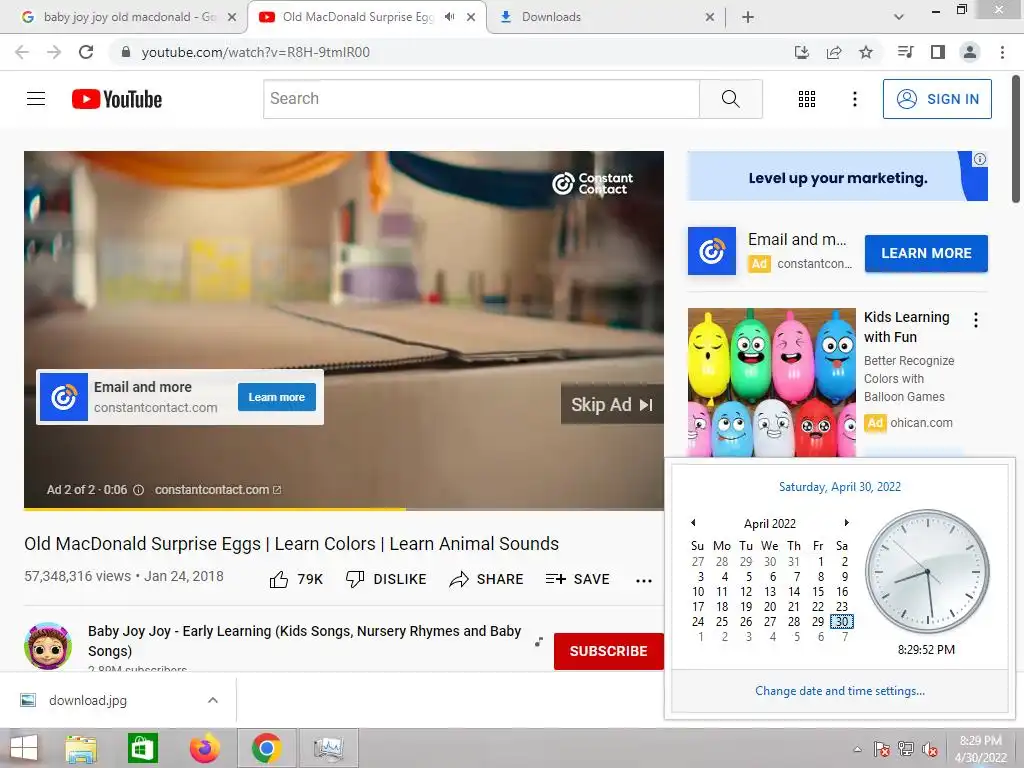Click April 2022 calendar header
1024x768 pixels.
tap(770, 524)
